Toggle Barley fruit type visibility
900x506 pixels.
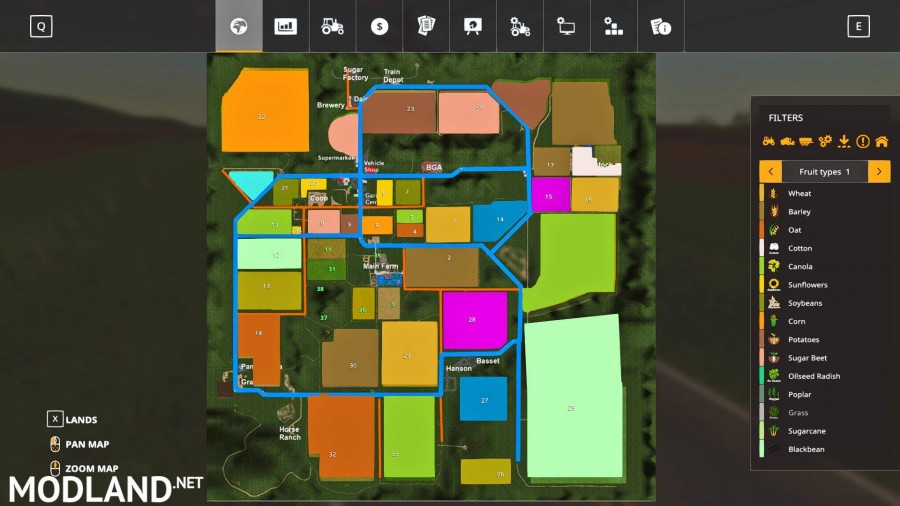coord(825,212)
